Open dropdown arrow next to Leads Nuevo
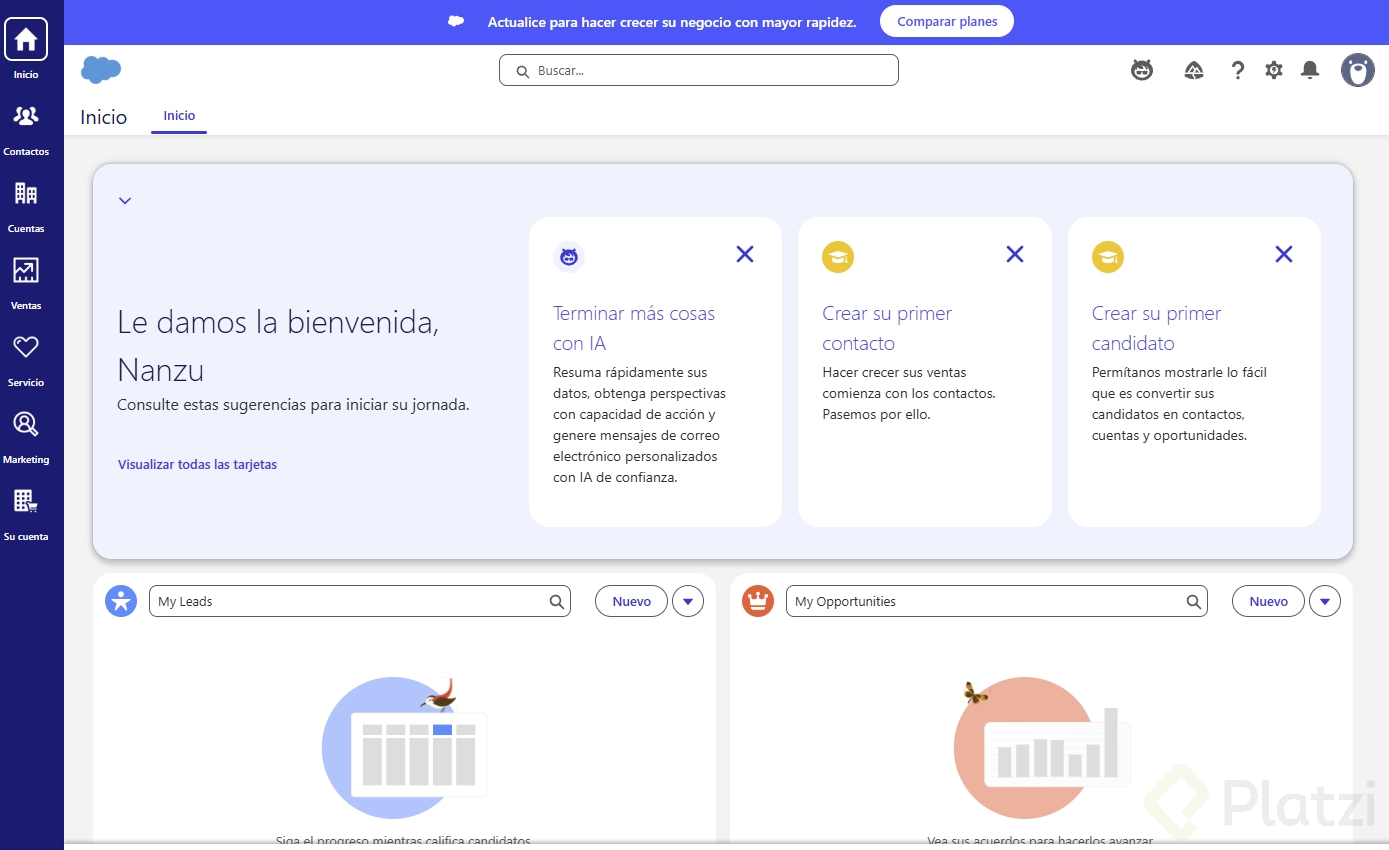1389x850 pixels. click(x=688, y=601)
